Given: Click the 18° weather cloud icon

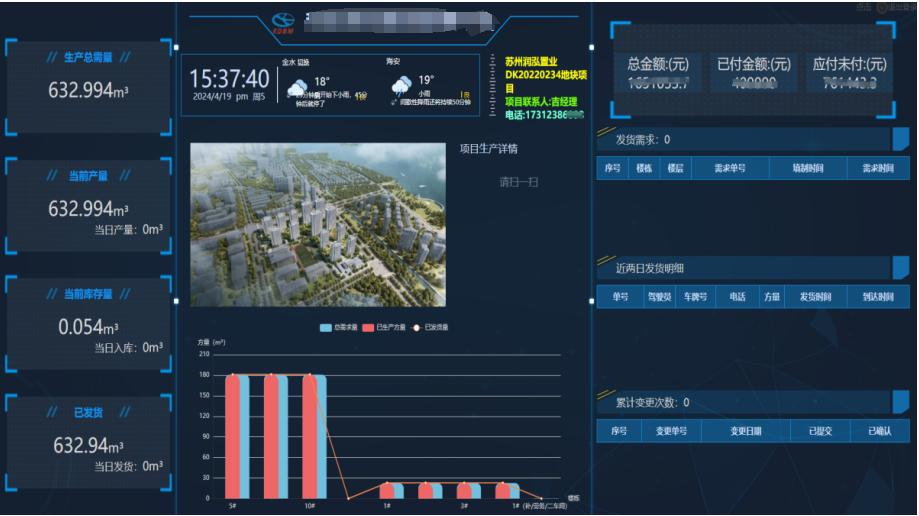Looking at the screenshot, I should 299,88.
